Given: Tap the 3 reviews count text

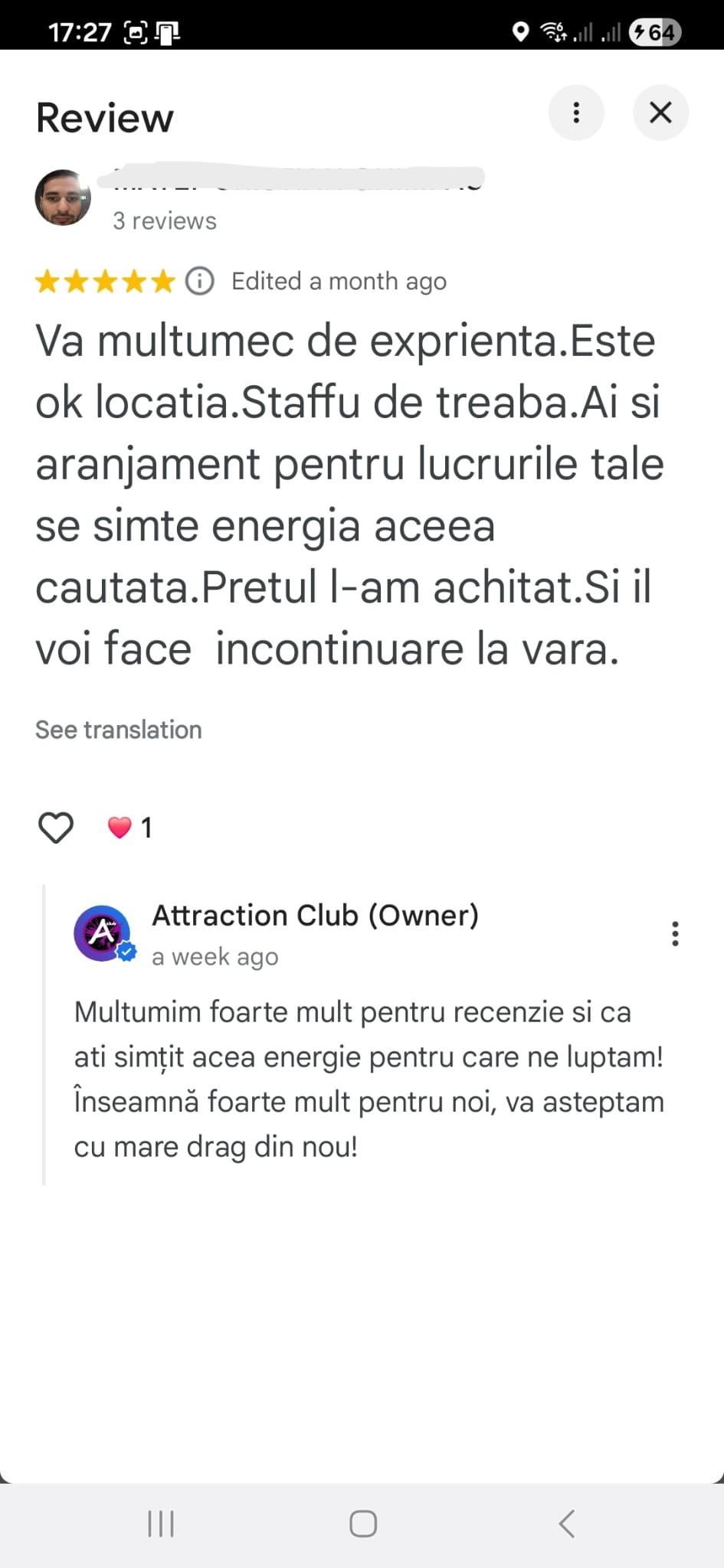Looking at the screenshot, I should point(165,221).
